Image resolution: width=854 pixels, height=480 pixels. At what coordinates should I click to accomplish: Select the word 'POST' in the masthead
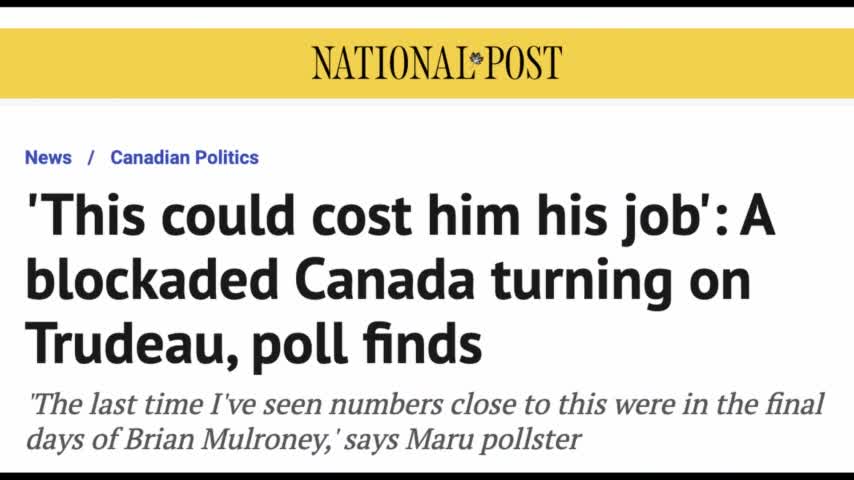click(523, 63)
